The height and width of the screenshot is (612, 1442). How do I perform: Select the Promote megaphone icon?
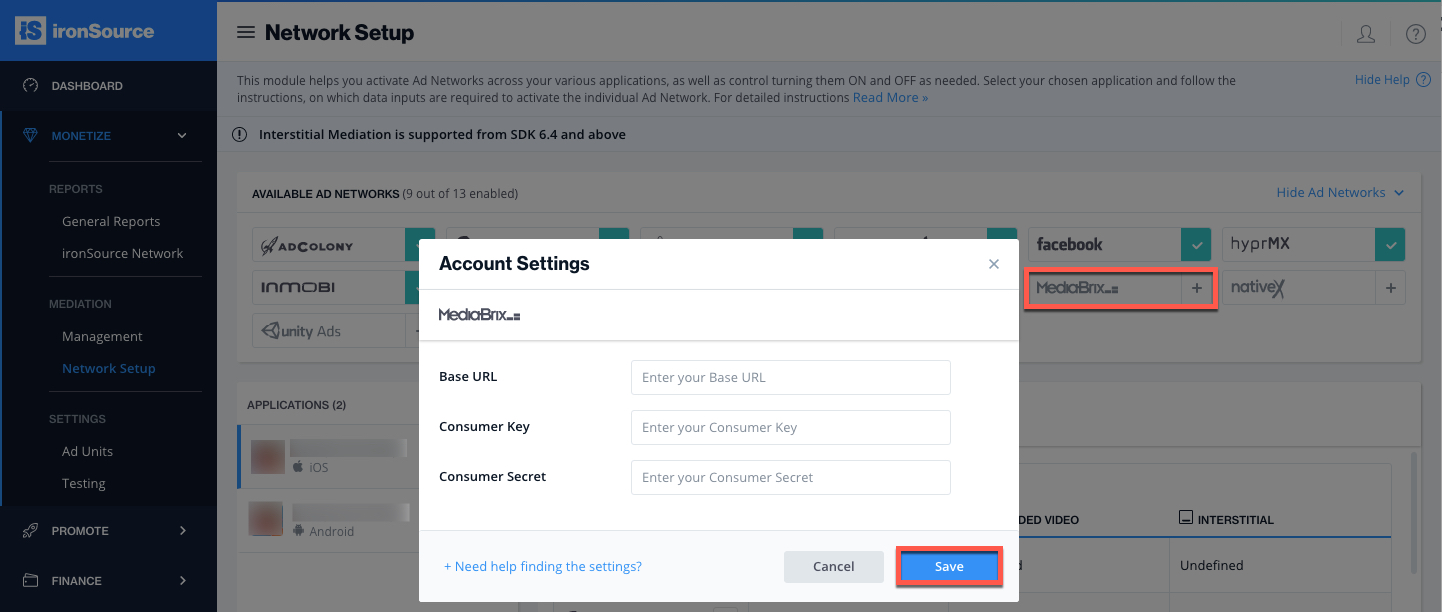click(x=30, y=530)
